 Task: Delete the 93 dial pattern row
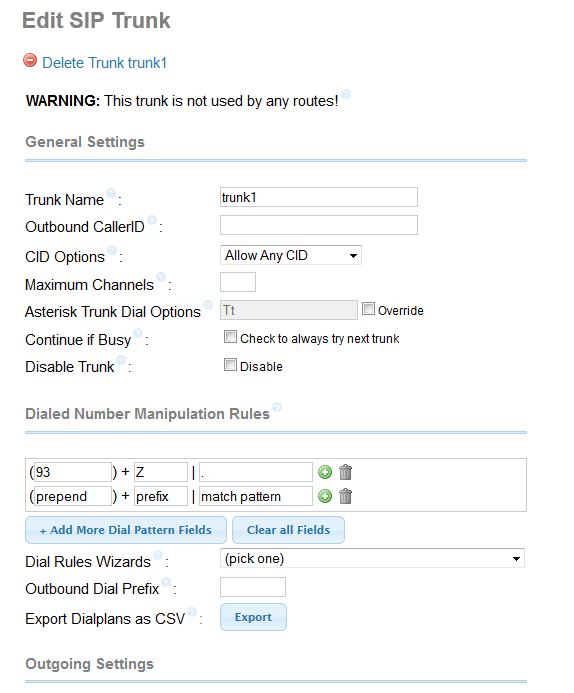[x=346, y=472]
